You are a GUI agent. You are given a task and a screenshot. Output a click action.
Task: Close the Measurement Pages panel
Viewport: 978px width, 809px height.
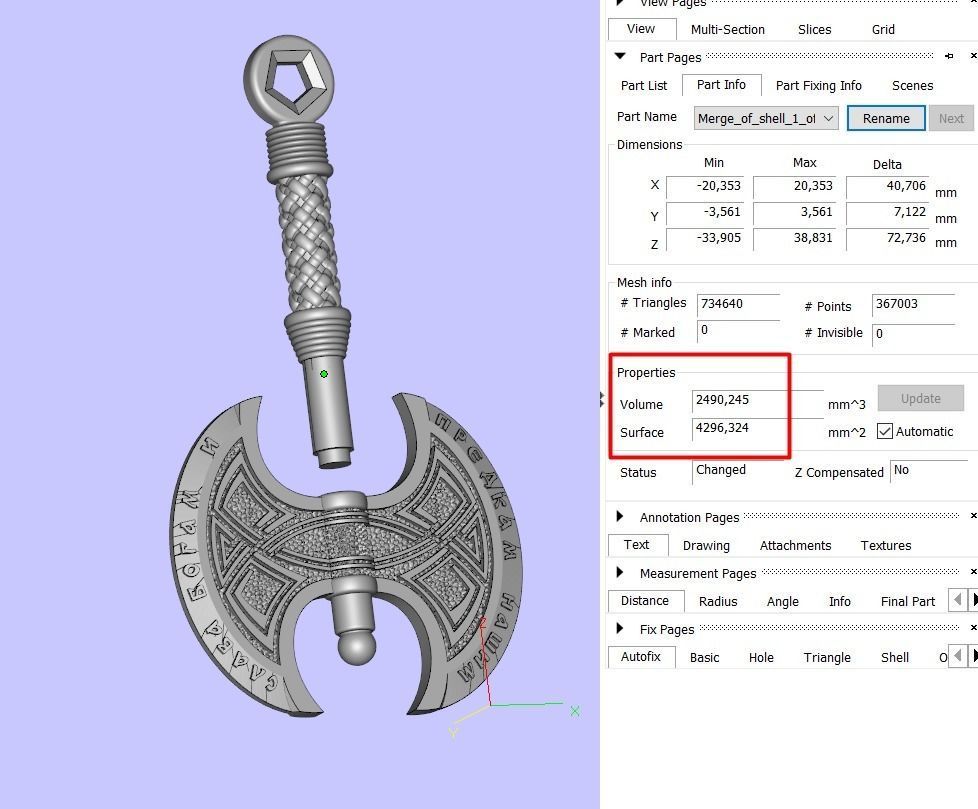point(973,573)
